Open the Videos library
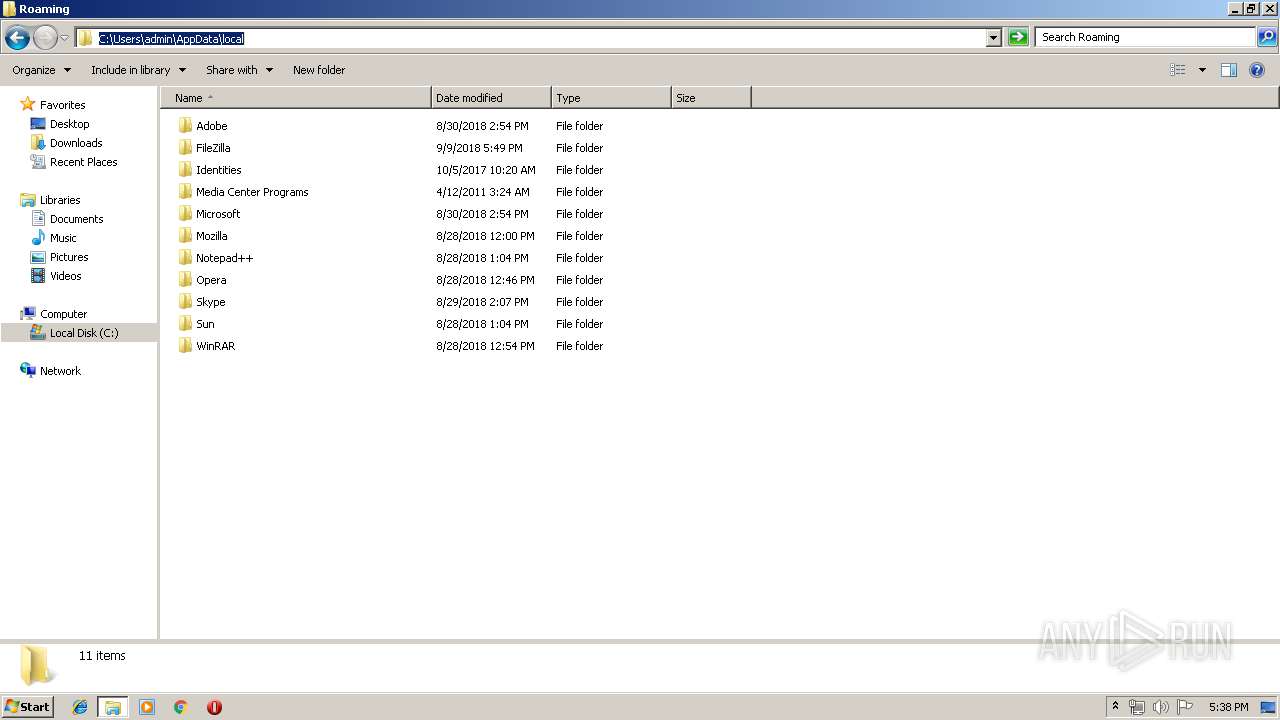 [x=65, y=276]
